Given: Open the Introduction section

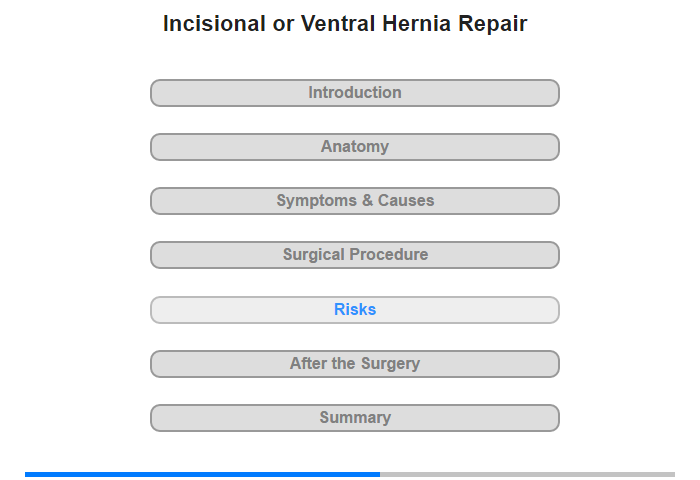Looking at the screenshot, I should pyautogui.click(x=355, y=93).
